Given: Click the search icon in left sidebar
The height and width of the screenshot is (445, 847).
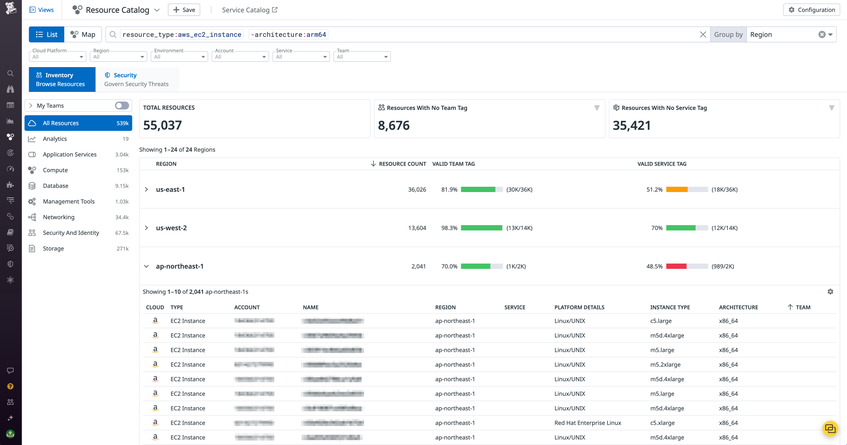Looking at the screenshot, I should tap(10, 73).
